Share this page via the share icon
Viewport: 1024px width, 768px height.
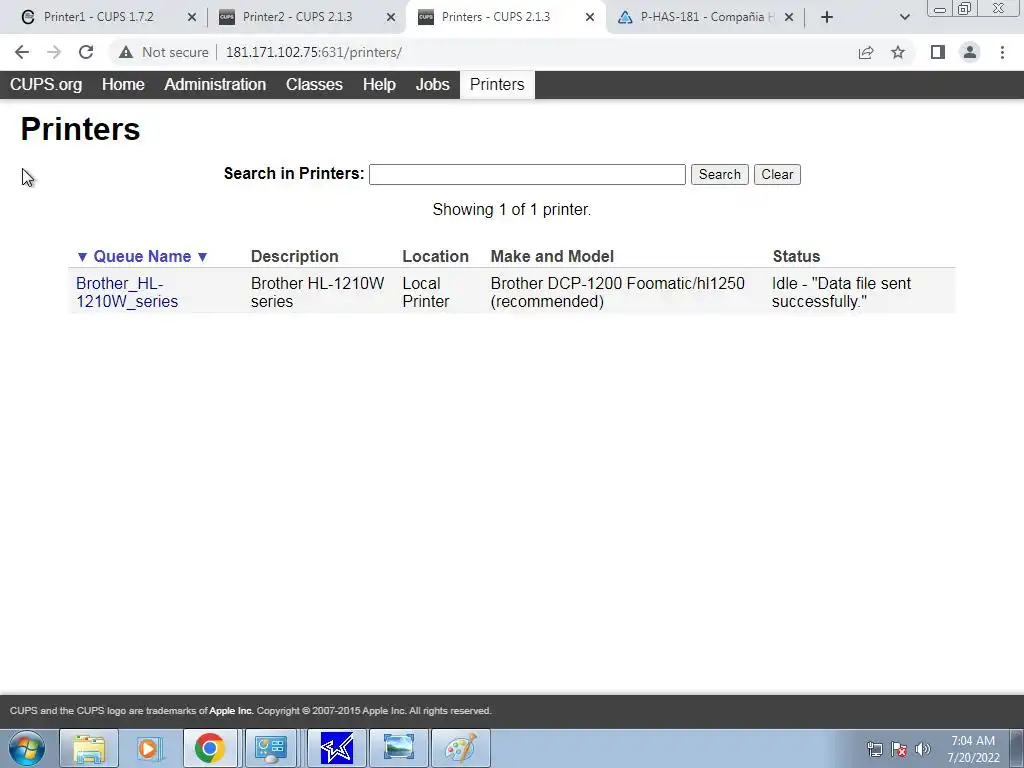coord(866,52)
